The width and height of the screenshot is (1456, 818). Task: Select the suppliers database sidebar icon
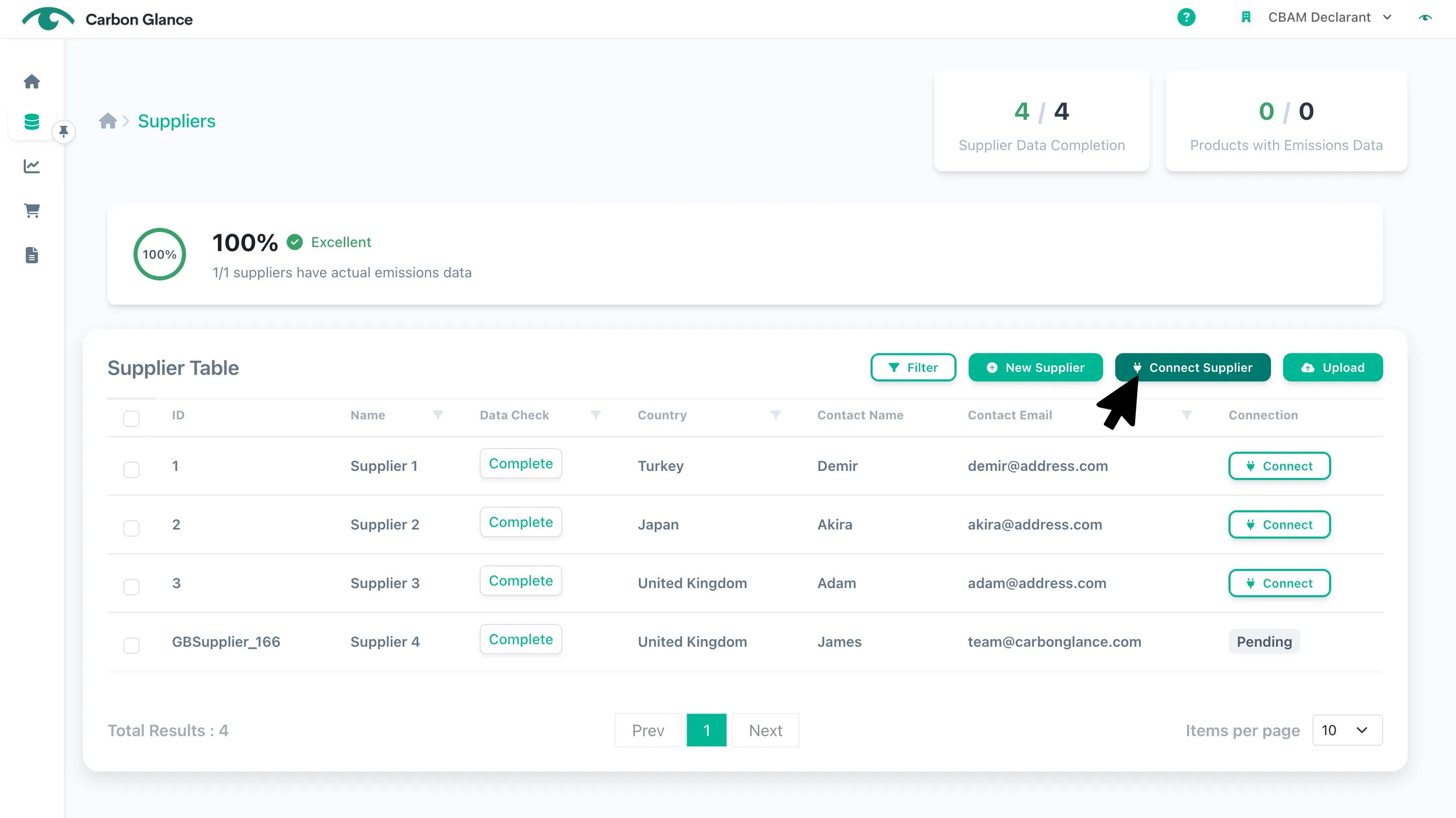point(32,121)
